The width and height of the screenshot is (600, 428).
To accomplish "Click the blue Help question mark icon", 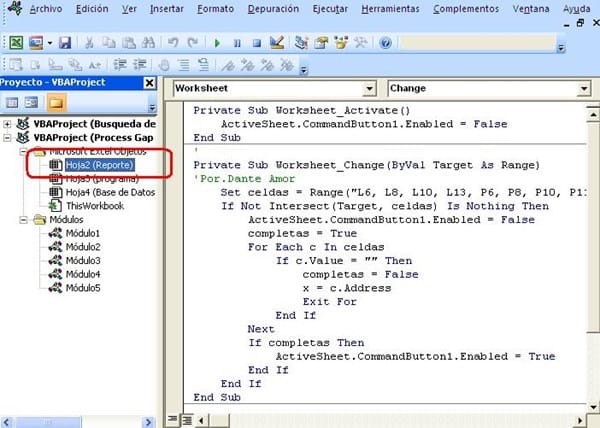I will [x=385, y=42].
